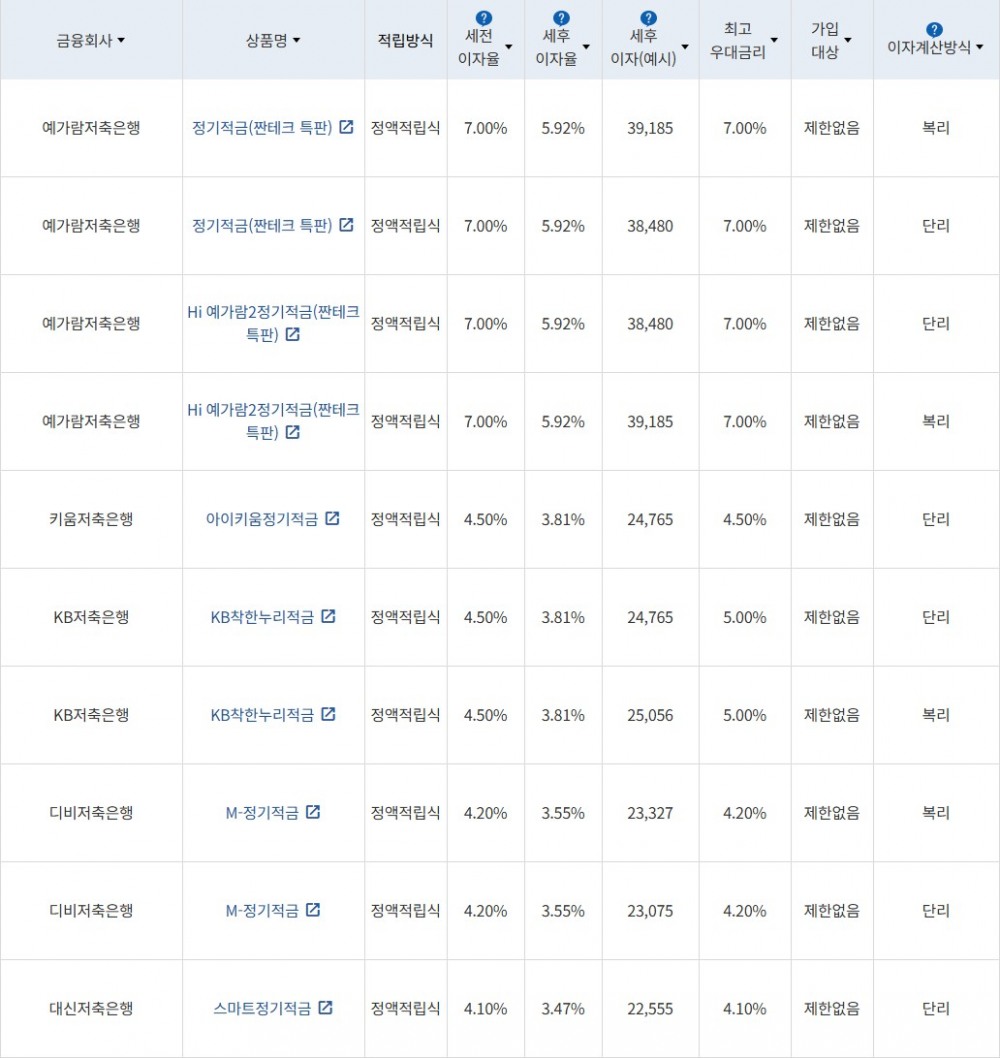1000x1058 pixels.
Task: Click external link icon next to KB착한누리적금
Action: pos(328,616)
